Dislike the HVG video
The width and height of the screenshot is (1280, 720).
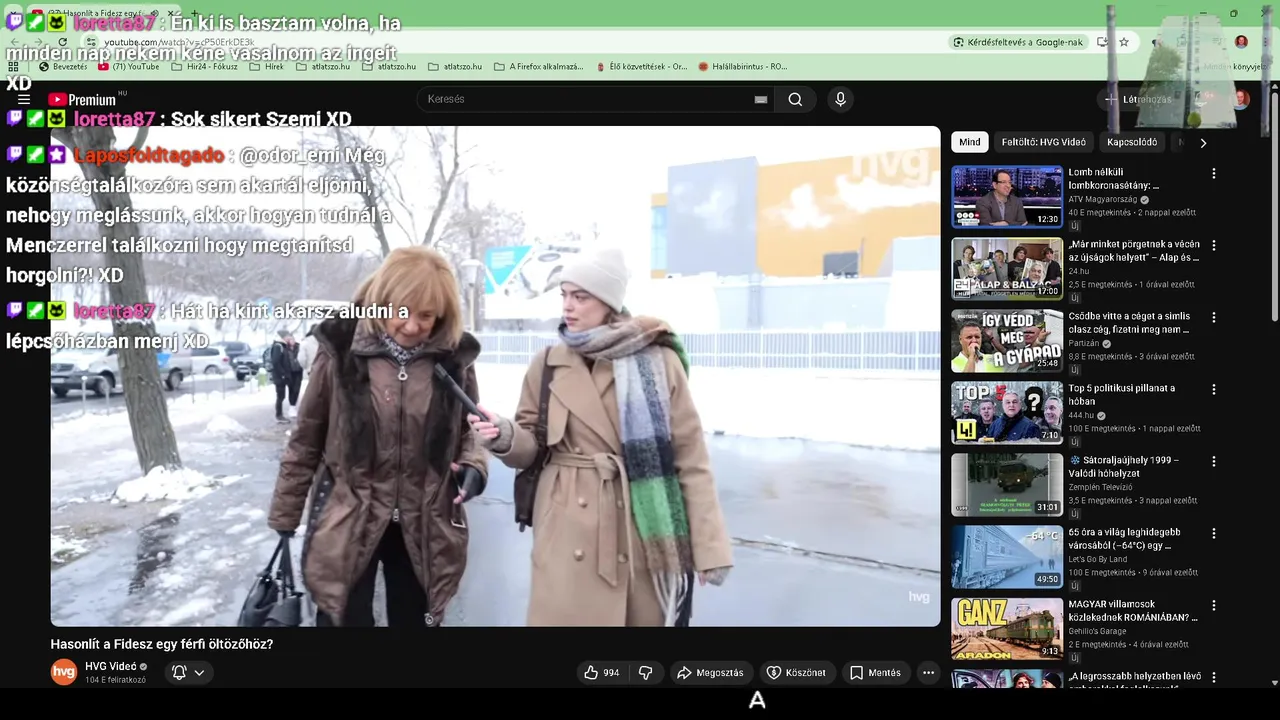pyautogui.click(x=645, y=673)
